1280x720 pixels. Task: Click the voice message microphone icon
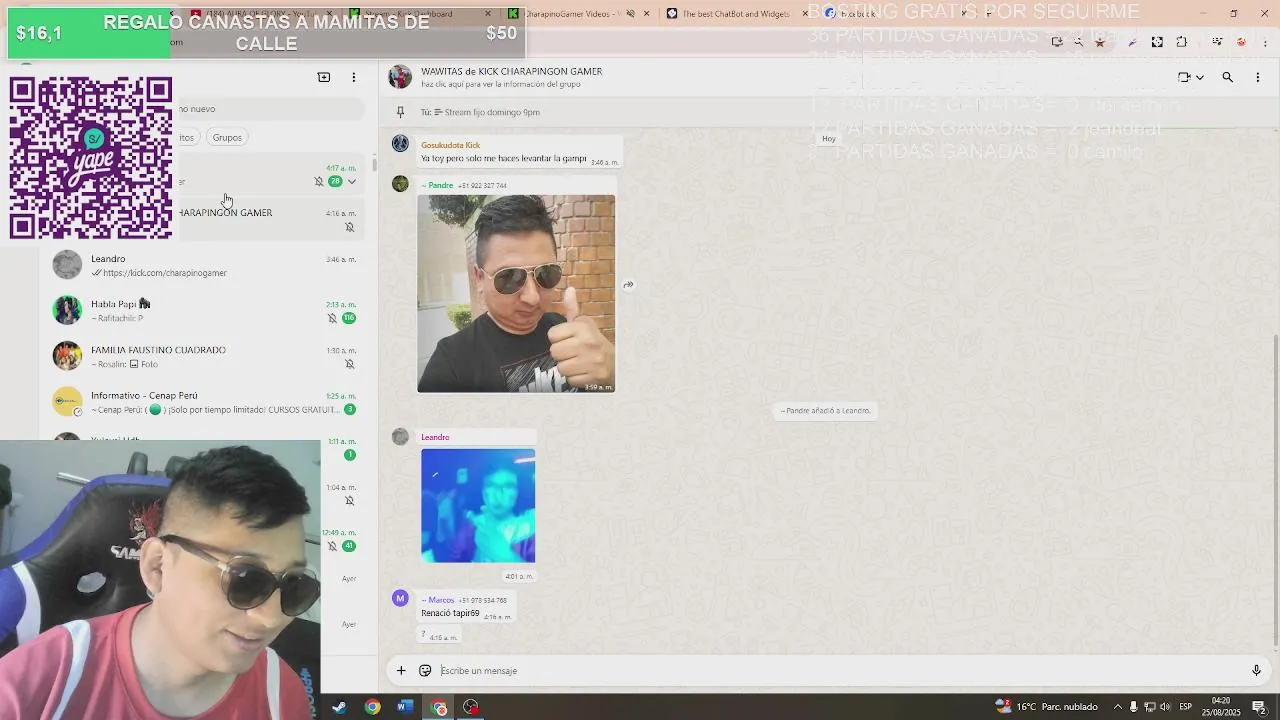[1256, 670]
